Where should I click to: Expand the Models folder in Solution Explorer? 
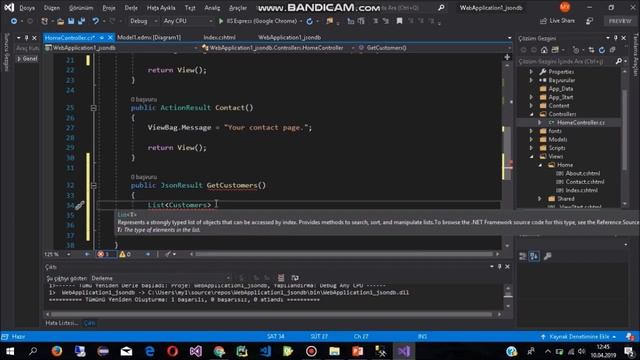point(531,140)
